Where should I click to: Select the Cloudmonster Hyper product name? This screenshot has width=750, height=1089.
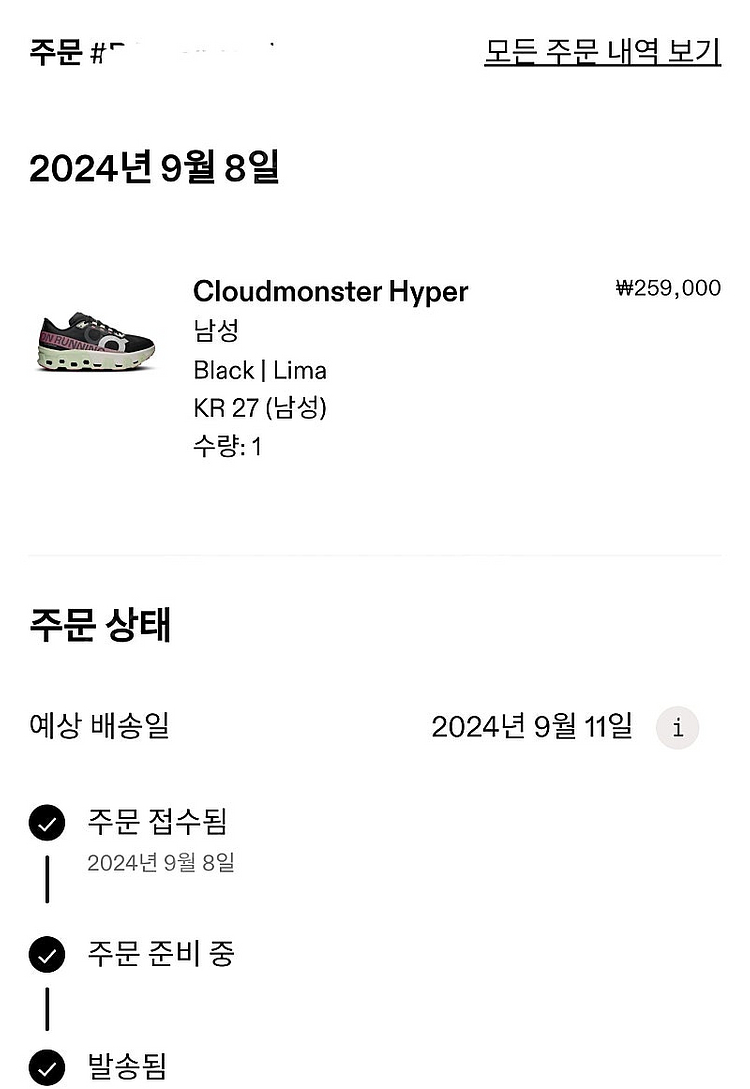(330, 292)
